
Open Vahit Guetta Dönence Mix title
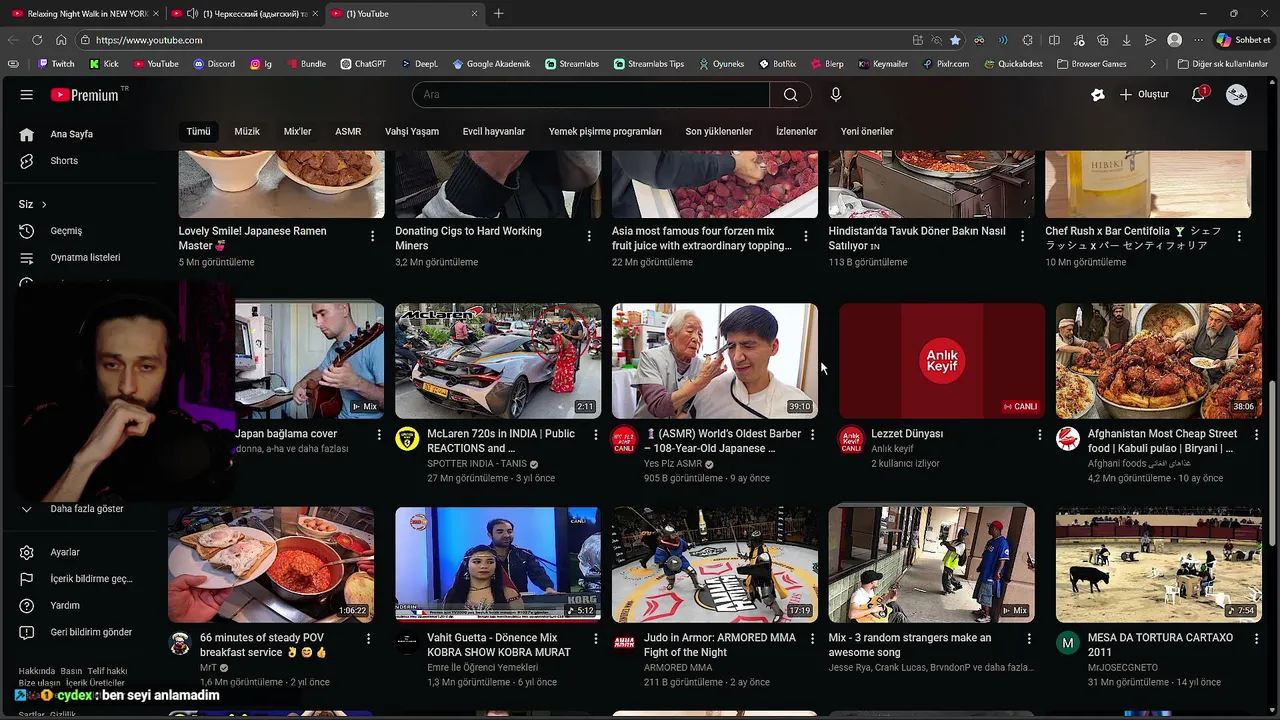[x=499, y=645]
